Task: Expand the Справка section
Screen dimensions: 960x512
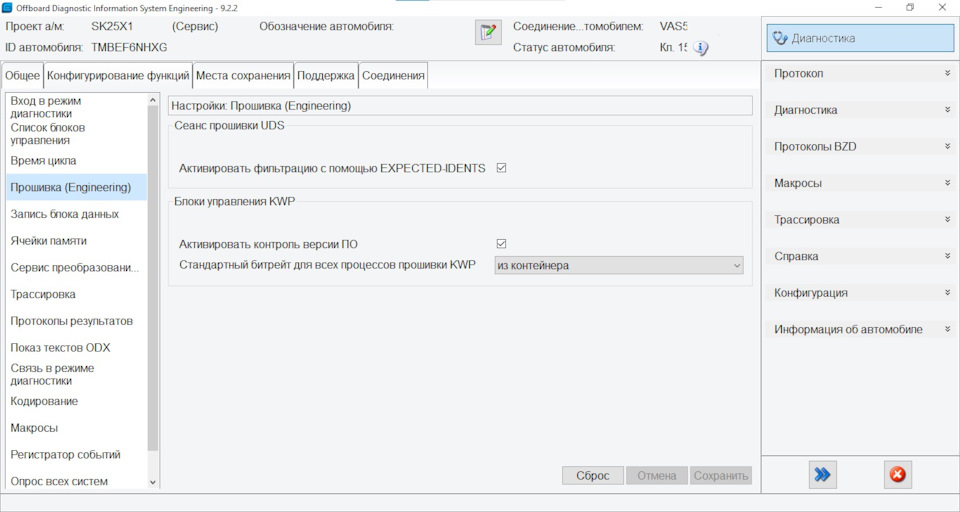Action: pyautogui.click(x=860, y=256)
